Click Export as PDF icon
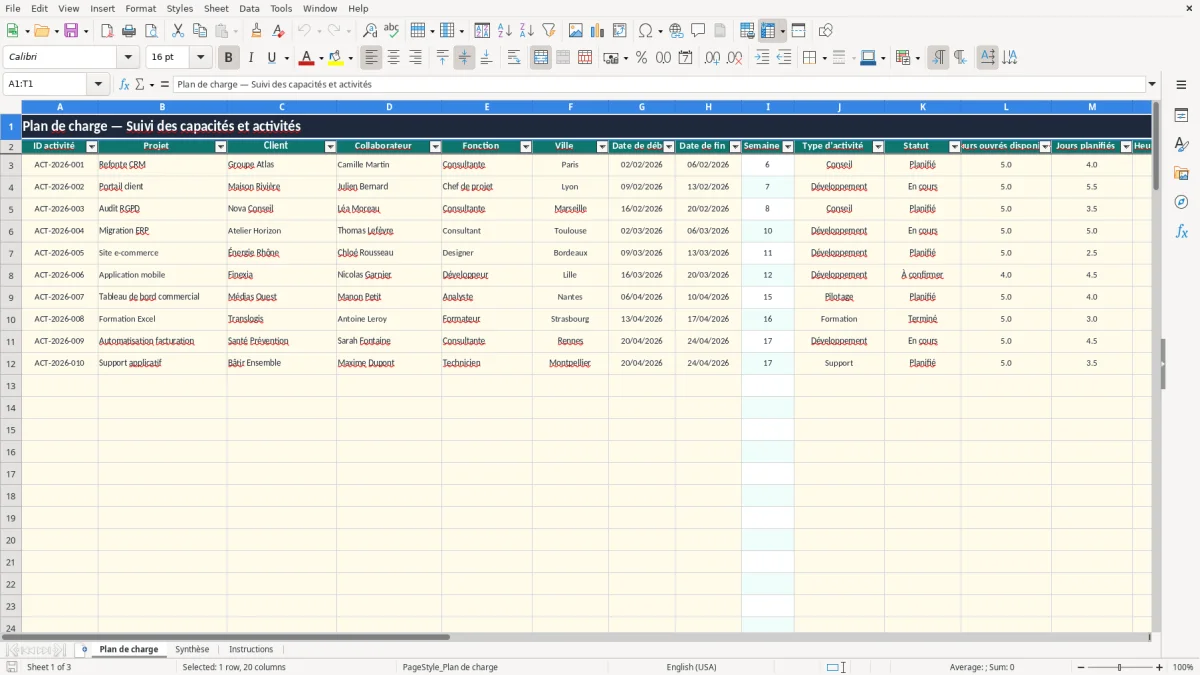This screenshot has width=1200, height=675. 107,31
